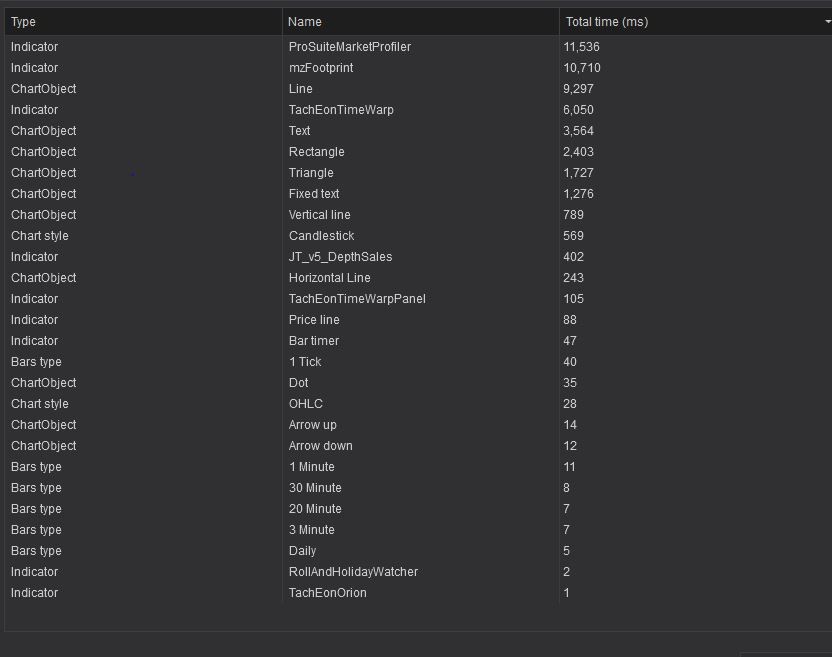Highlight the JT_v5_DepthSales indicator
Viewport: 832px width, 657px height.
pyautogui.click(x=340, y=257)
